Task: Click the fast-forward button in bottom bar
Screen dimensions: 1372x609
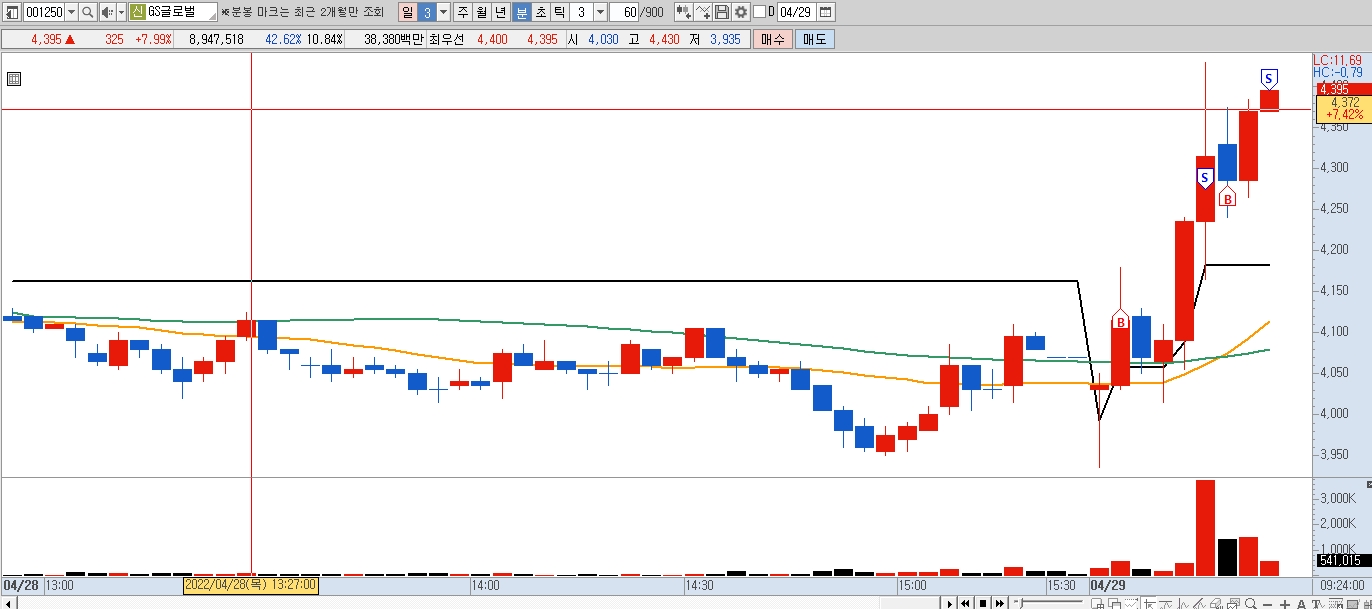Action: (x=999, y=603)
